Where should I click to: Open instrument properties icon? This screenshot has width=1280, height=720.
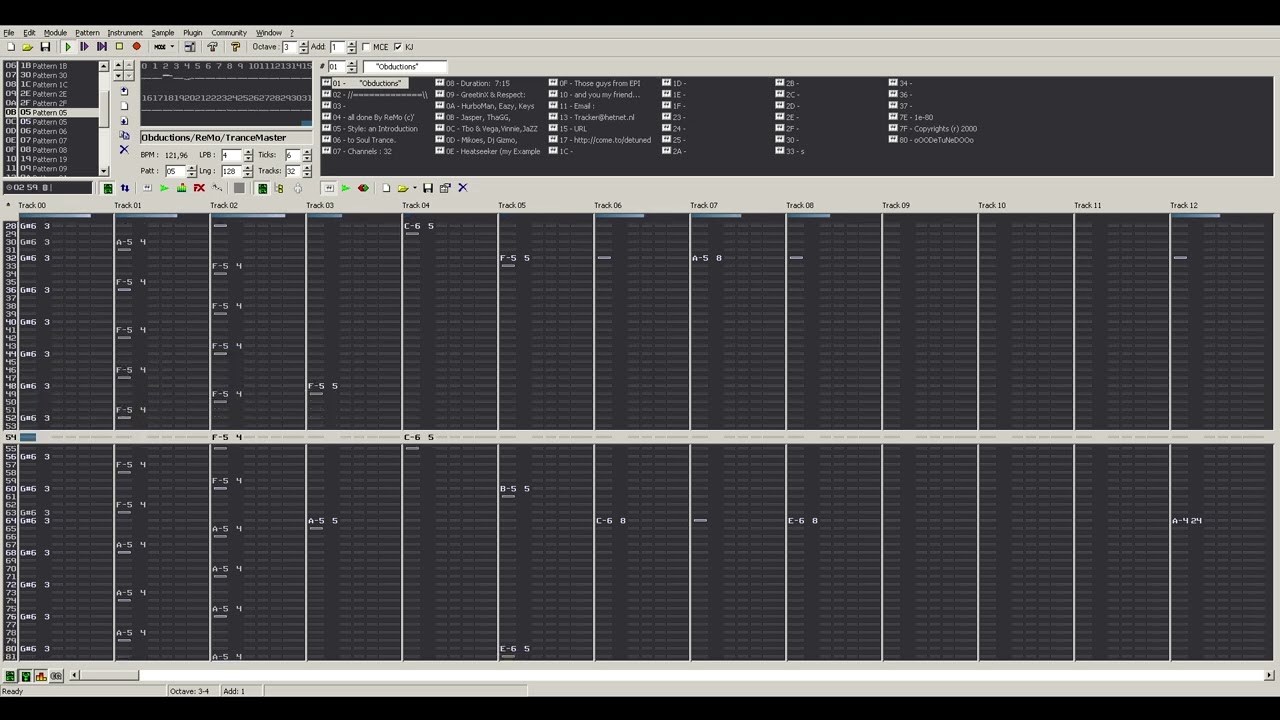445,188
